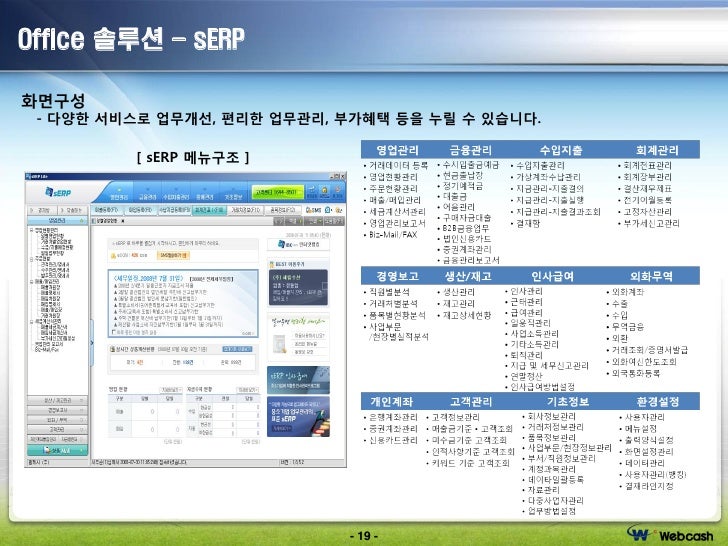Image resolution: width=728 pixels, height=546 pixels.
Task: Select Biz-Mail/Fax in the sidebar tree
Action: pyautogui.click(x=46, y=350)
